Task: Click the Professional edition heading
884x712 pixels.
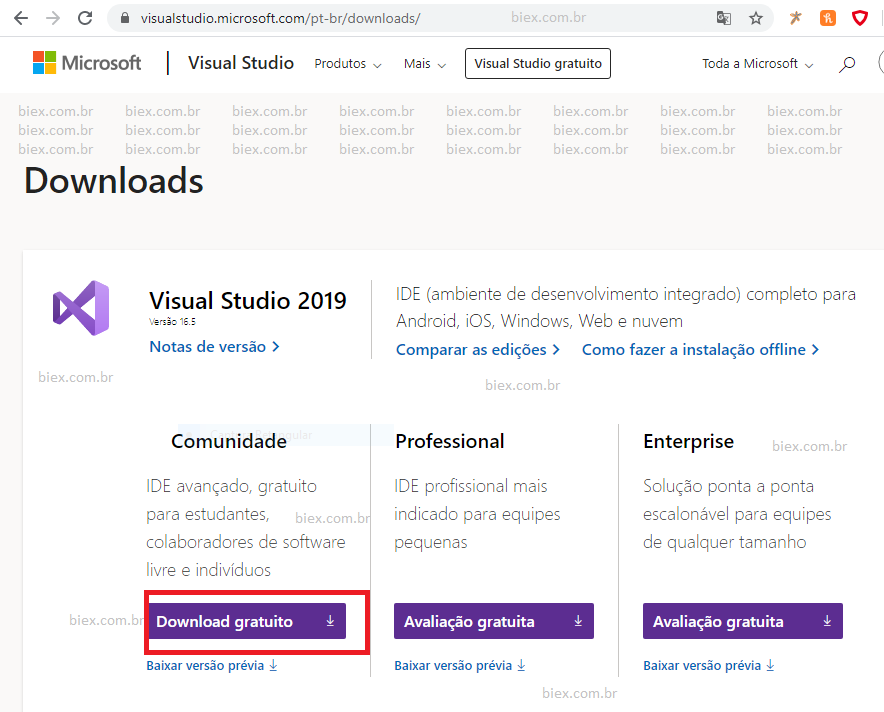Action: point(450,441)
